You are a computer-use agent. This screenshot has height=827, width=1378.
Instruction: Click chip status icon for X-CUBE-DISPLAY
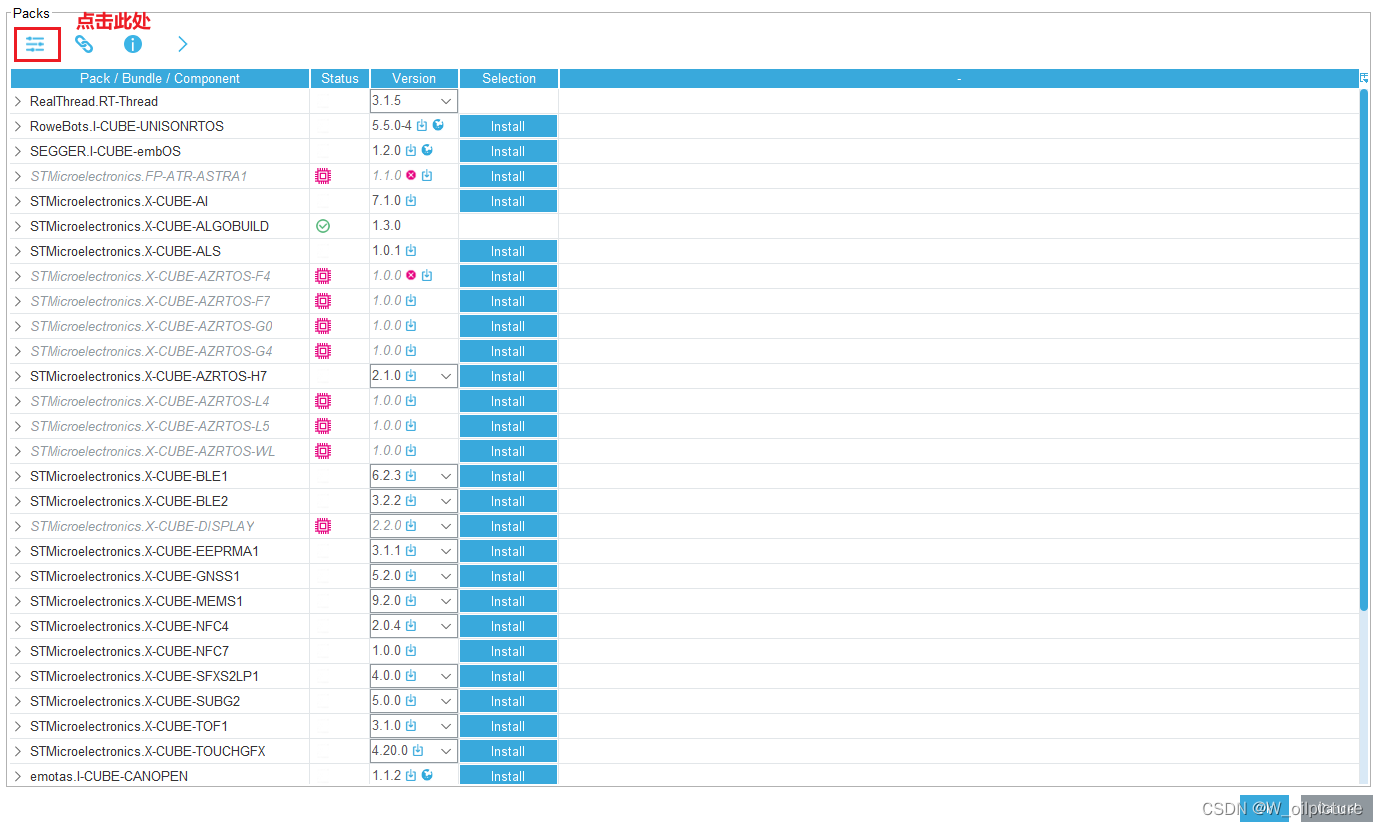pyautogui.click(x=323, y=526)
